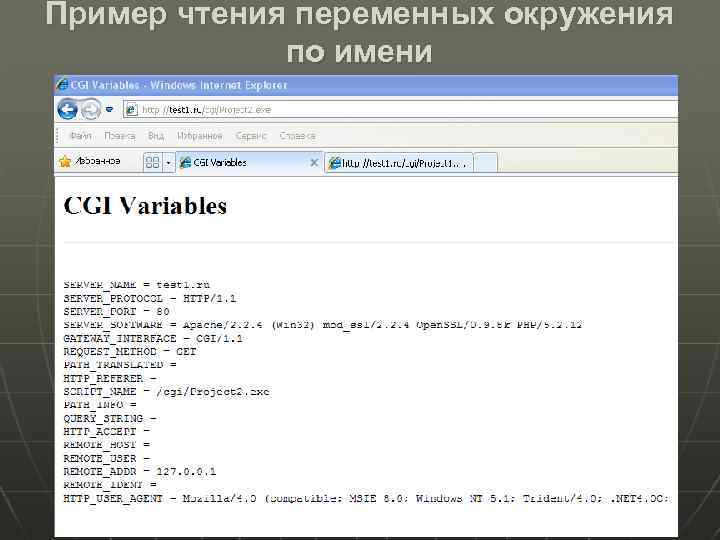The height and width of the screenshot is (540, 720).
Task: Click the REMOTE_USER line
Action: coord(107,458)
